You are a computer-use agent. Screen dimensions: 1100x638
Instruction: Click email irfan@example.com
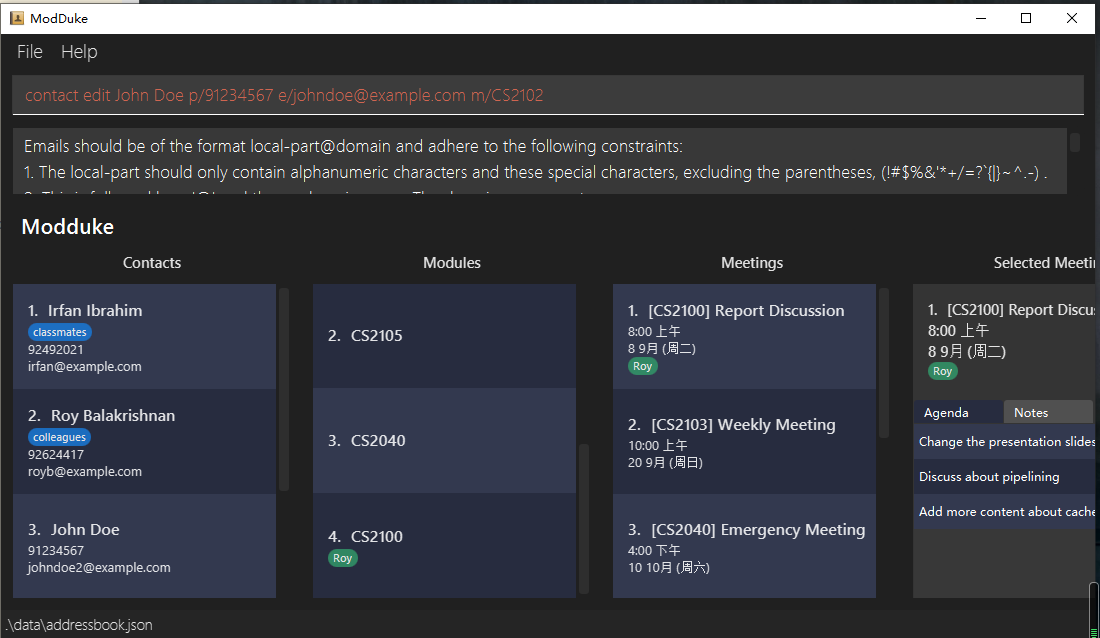tap(85, 366)
